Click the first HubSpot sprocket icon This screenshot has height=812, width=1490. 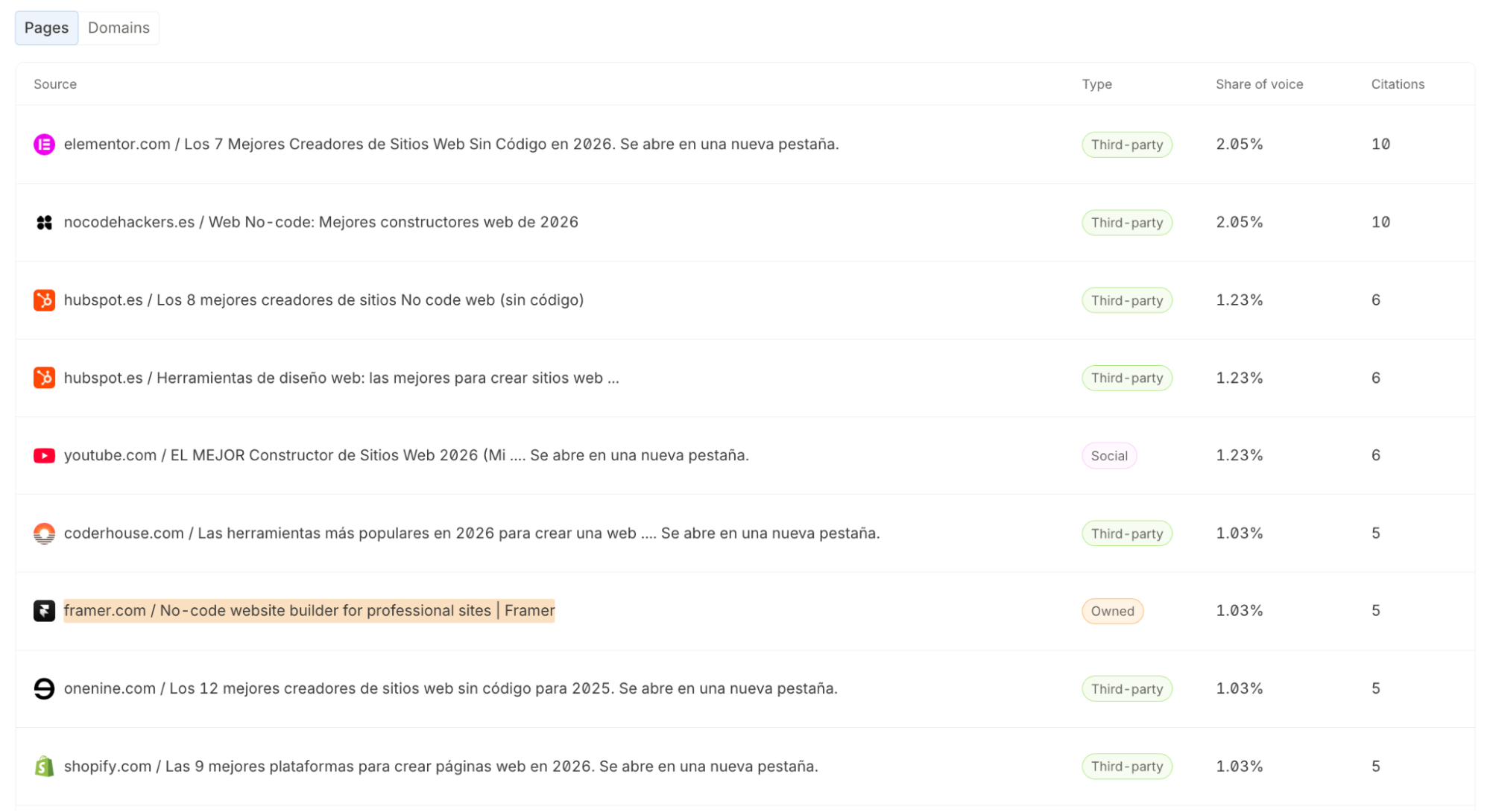[x=44, y=300]
